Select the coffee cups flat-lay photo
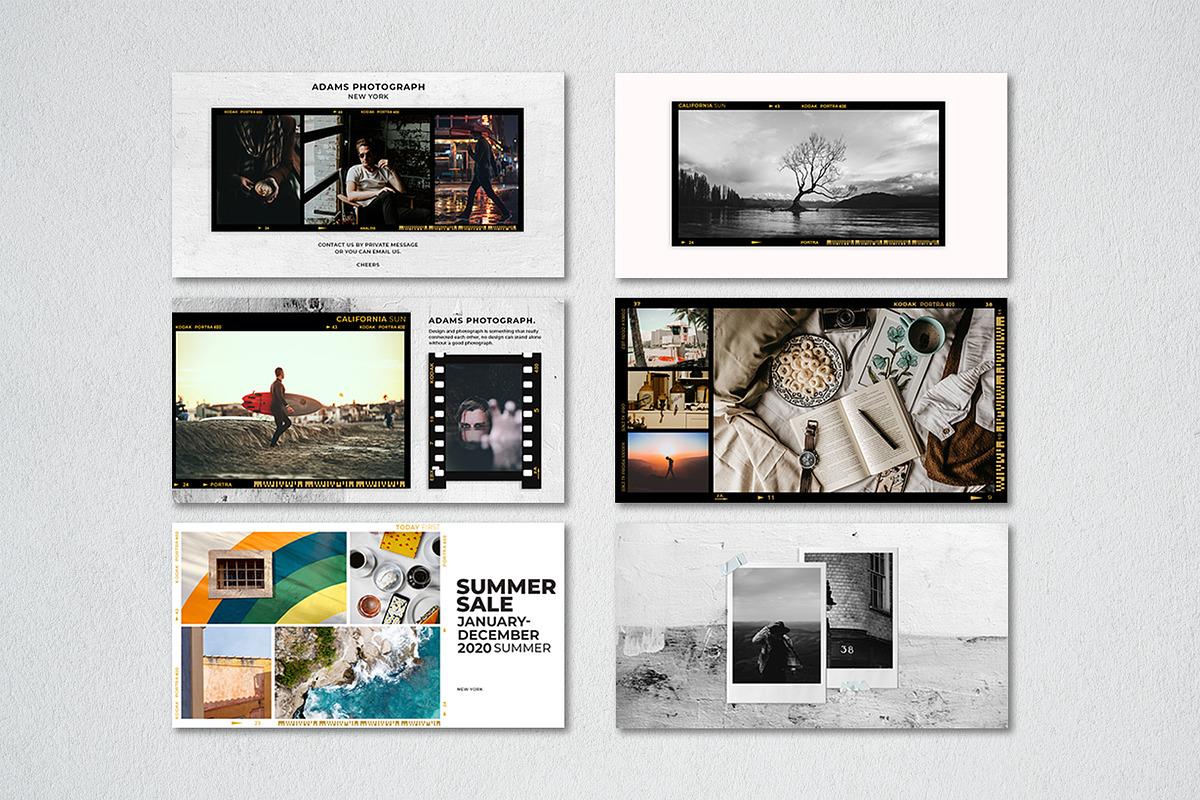 (x=394, y=577)
